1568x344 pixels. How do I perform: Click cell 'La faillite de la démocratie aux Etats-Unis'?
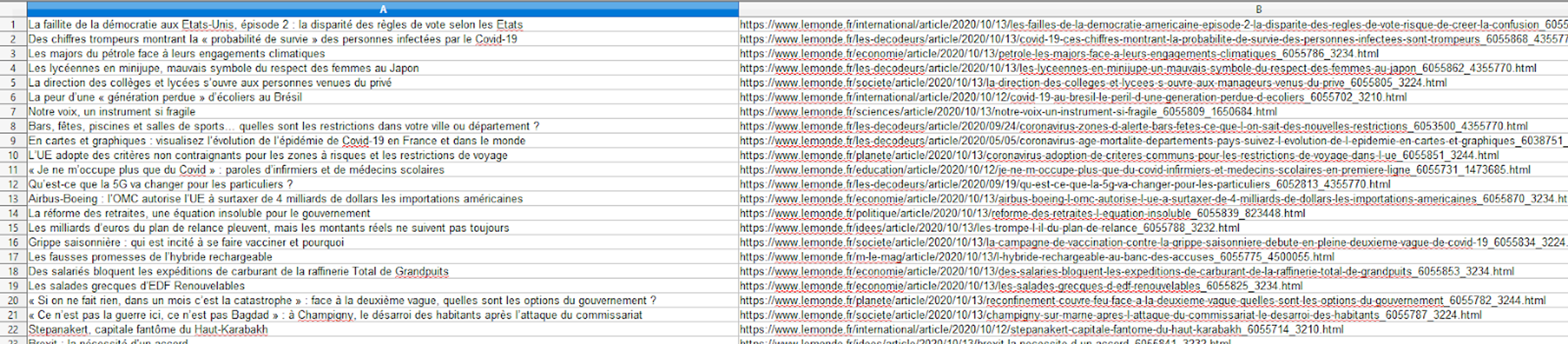383,25
